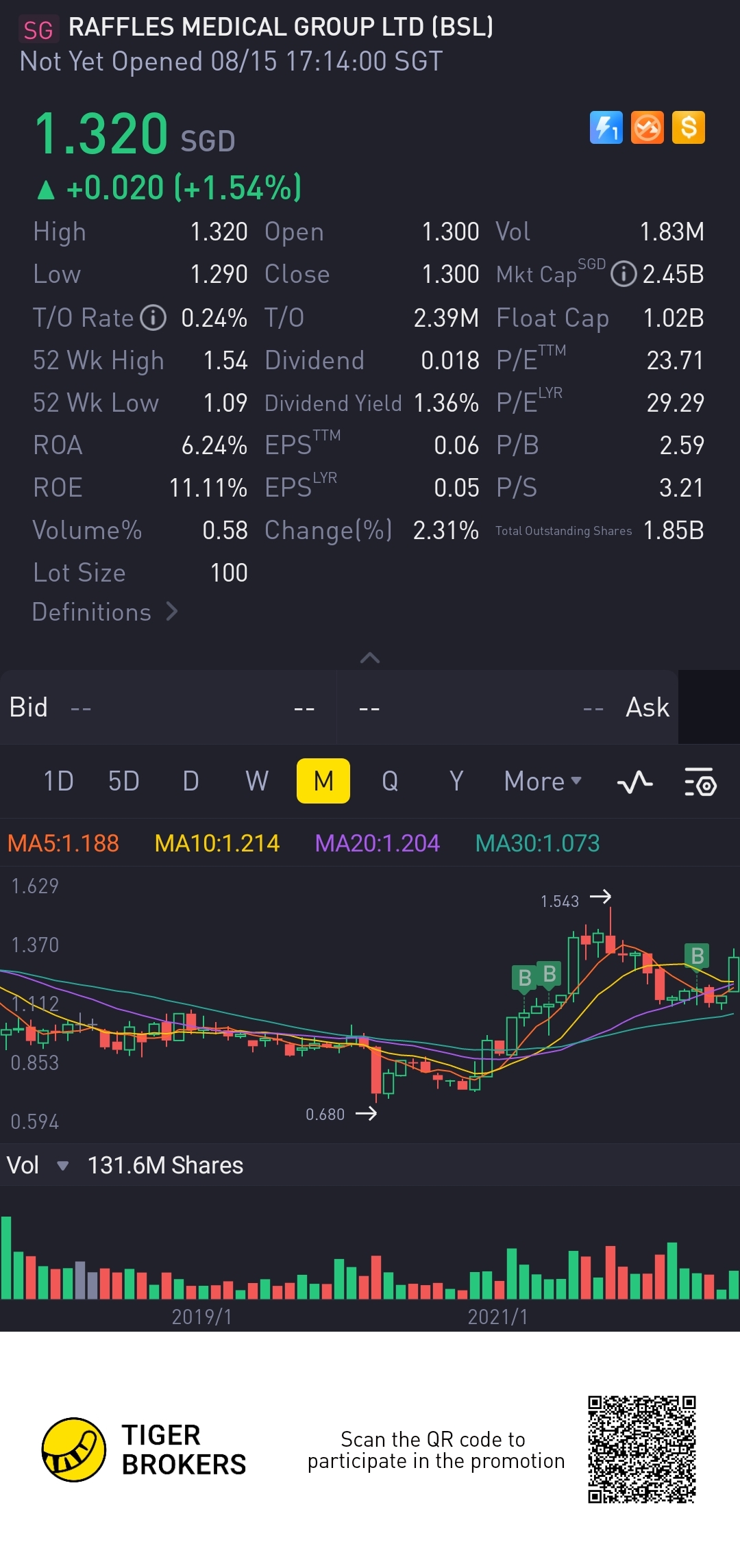Tap the blue lightning bolt icon
This screenshot has width=740, height=1568.
coord(606,127)
